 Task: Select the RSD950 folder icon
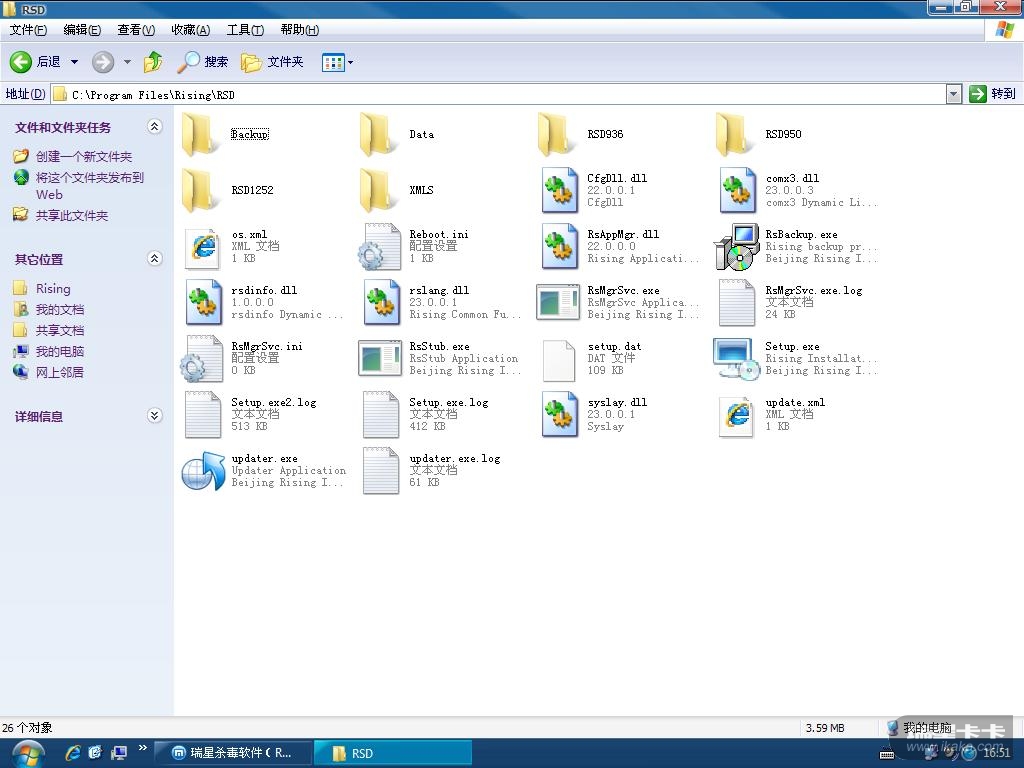pyautogui.click(x=735, y=134)
